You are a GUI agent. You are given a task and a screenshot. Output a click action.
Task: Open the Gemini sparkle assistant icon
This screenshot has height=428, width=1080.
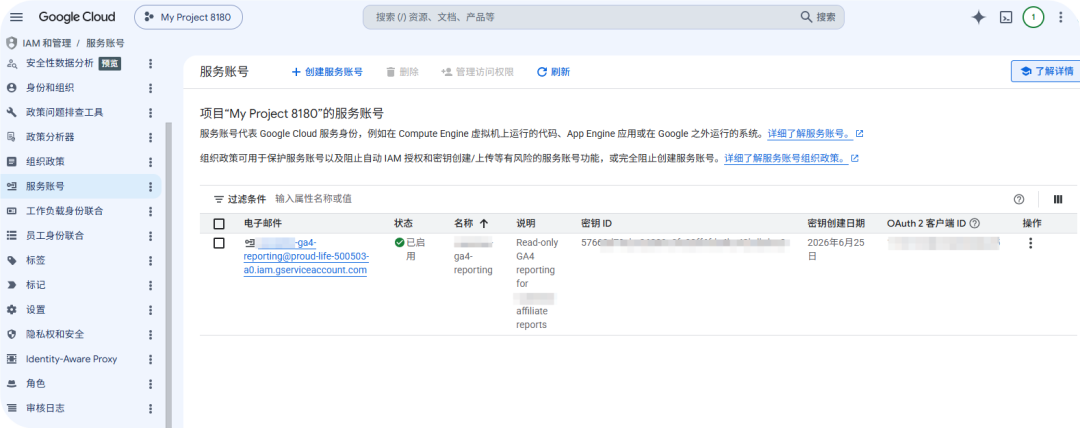[978, 18]
